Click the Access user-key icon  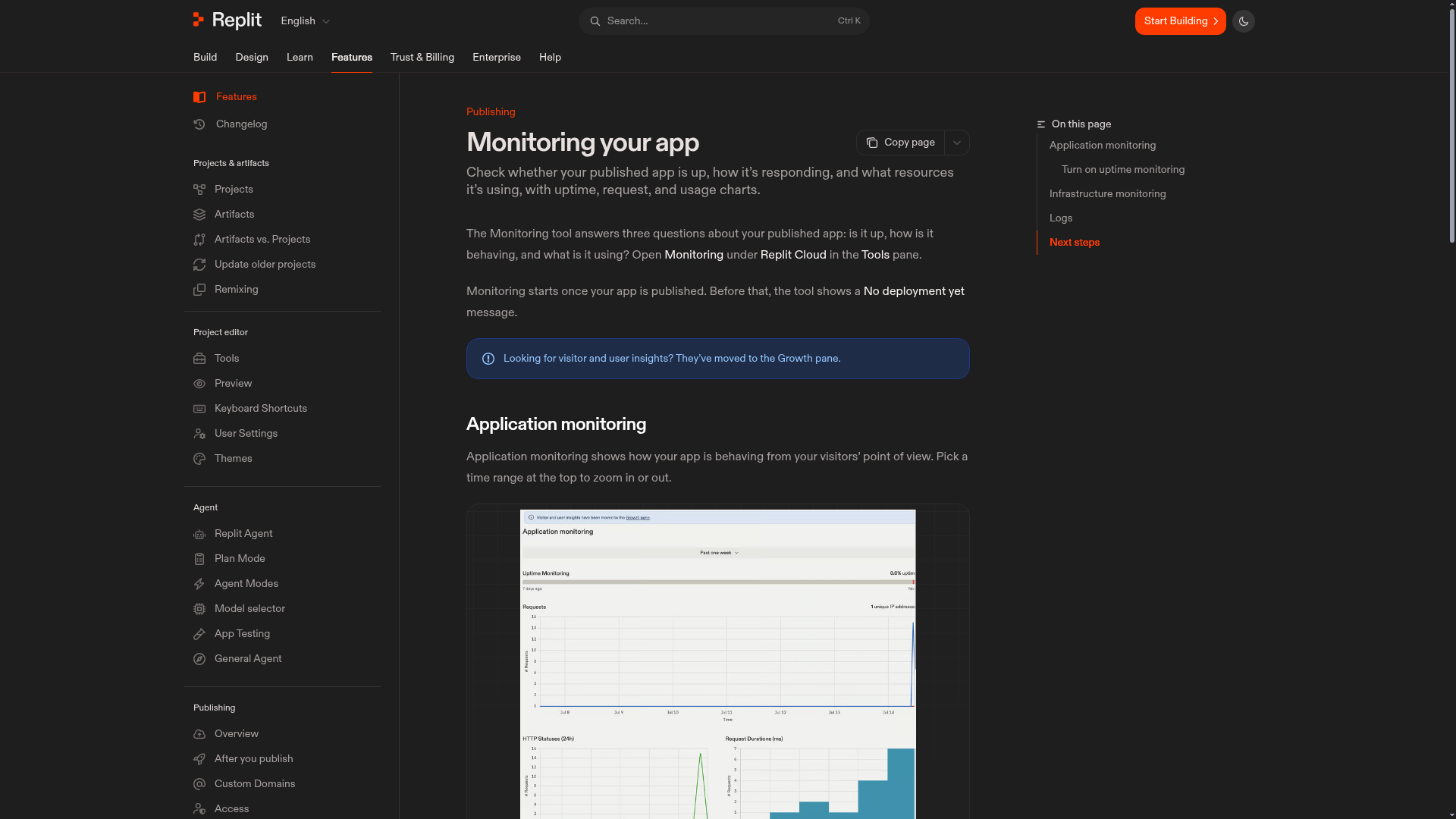[x=199, y=809]
